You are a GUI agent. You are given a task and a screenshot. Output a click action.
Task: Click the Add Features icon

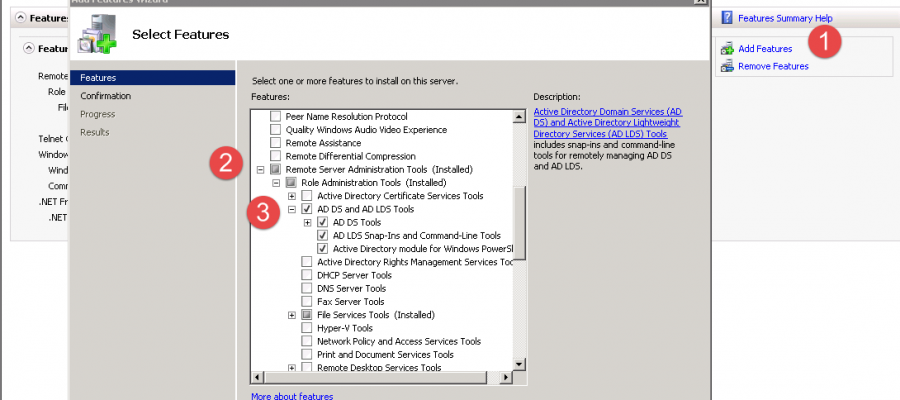pyautogui.click(x=727, y=49)
